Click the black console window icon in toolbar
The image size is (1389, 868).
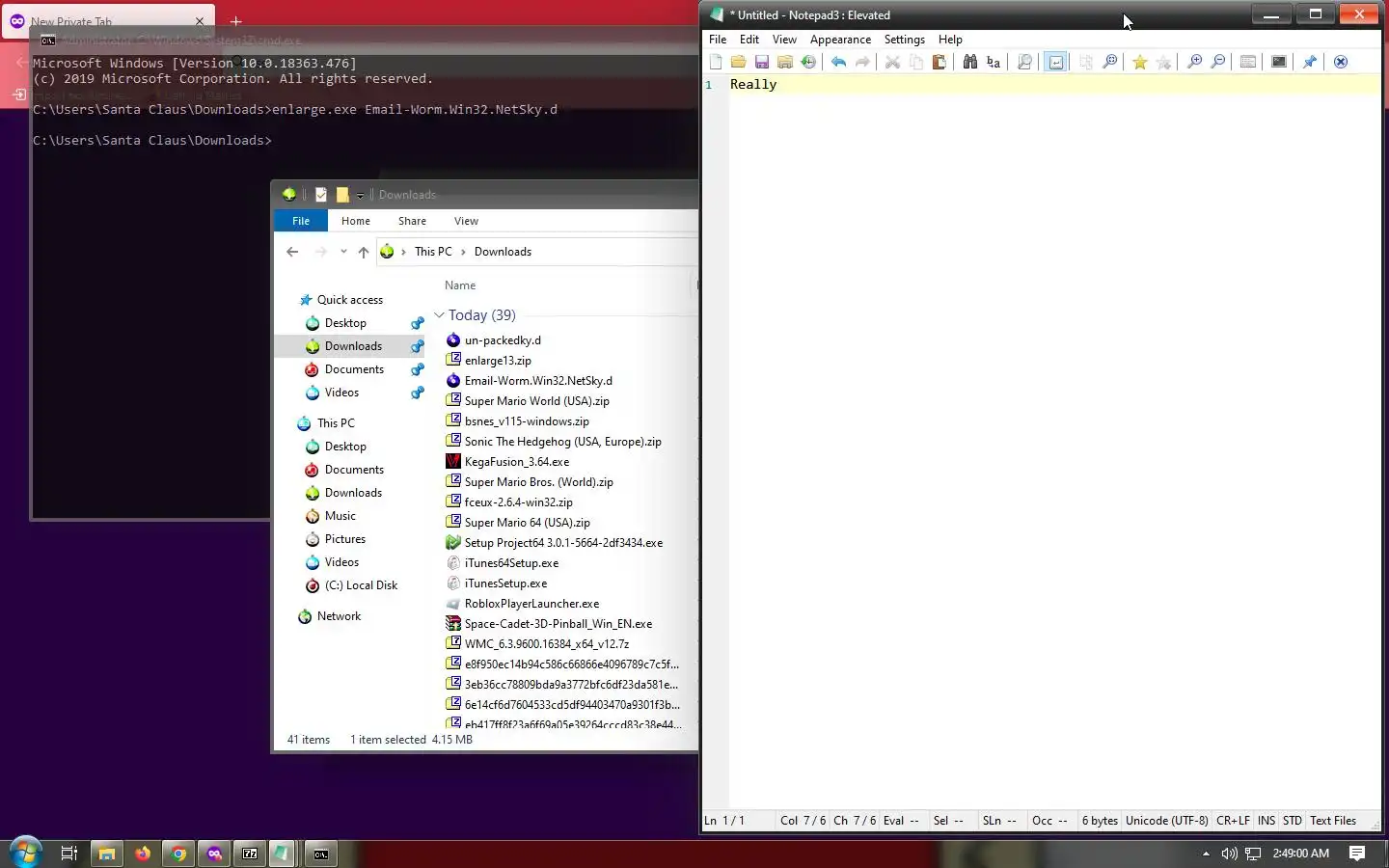pos(1279,62)
